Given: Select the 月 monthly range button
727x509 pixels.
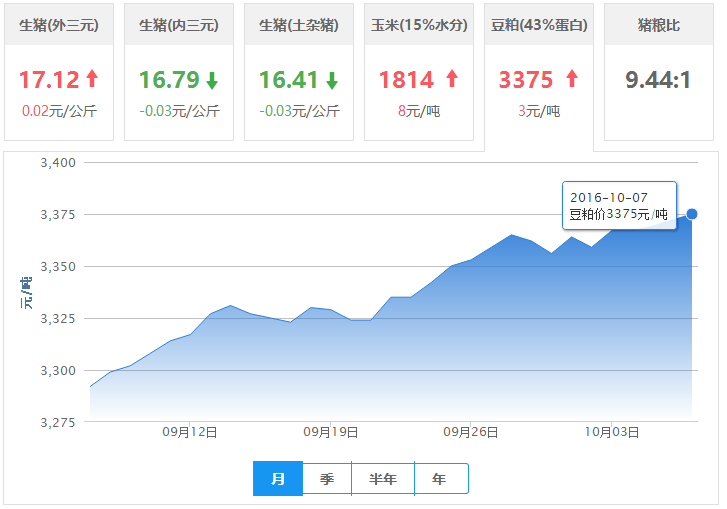Looking at the screenshot, I should click(x=278, y=478).
